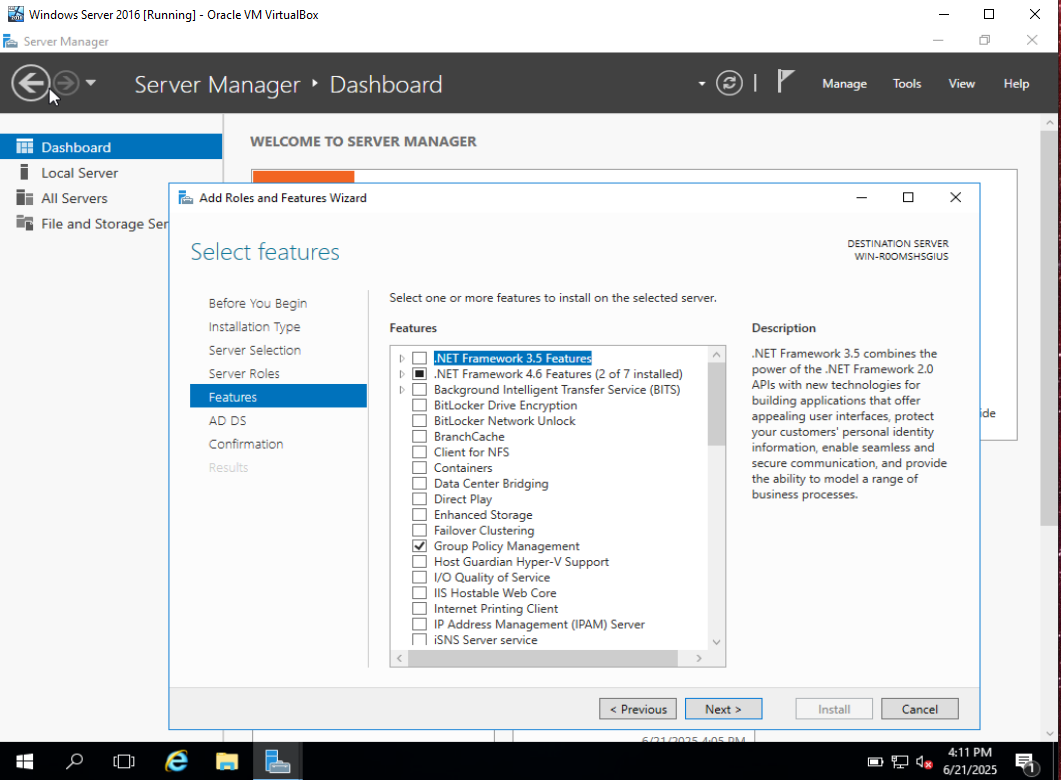1061x780 pixels.
Task: Toggle the .NET Framework 4.6 Features checkbox
Action: click(x=420, y=373)
